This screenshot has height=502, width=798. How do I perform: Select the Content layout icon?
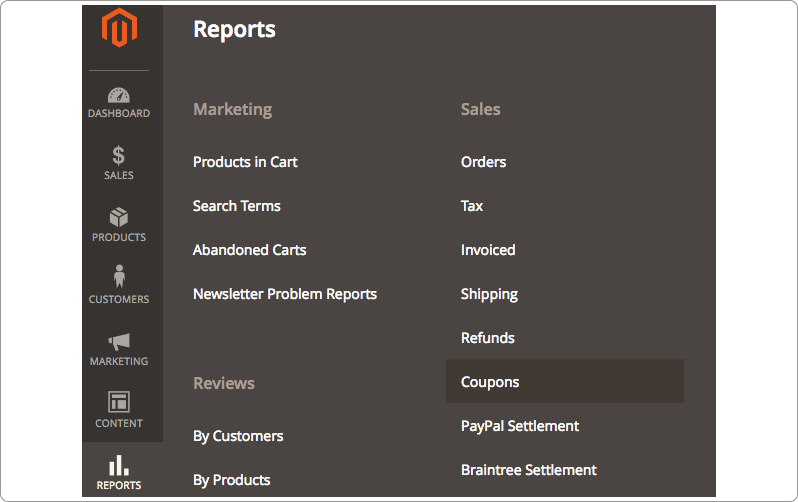[119, 402]
